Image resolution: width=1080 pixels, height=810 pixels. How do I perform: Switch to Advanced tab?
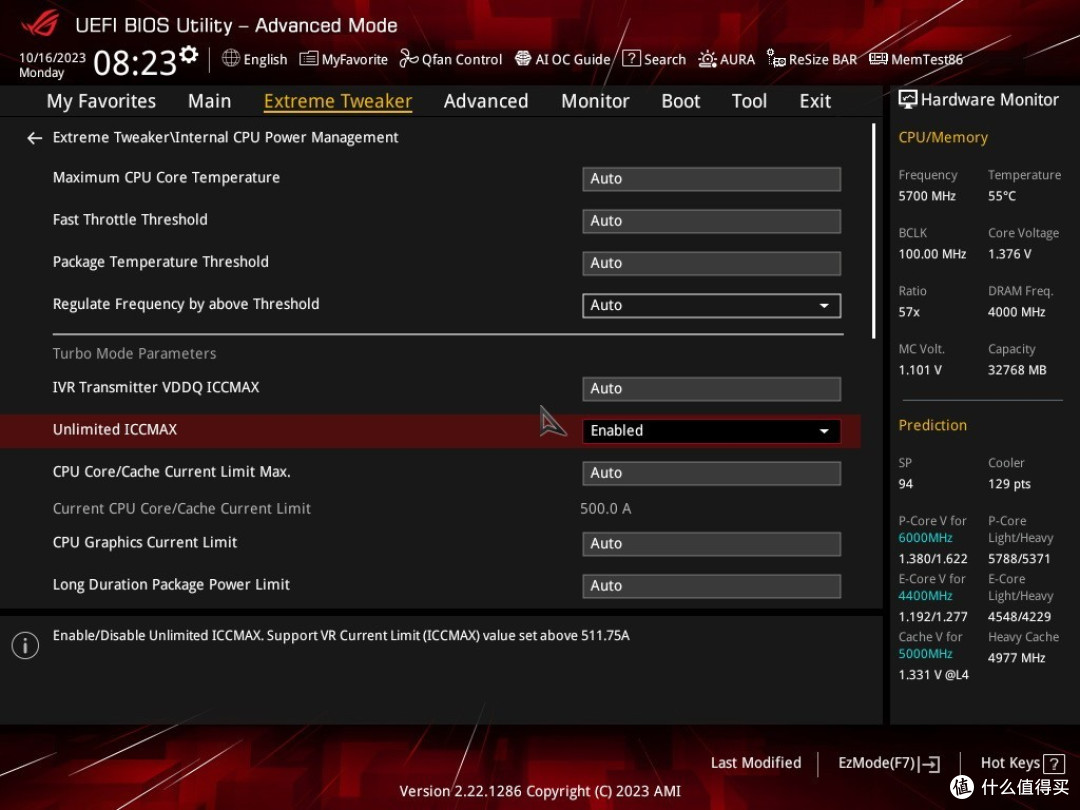486,101
